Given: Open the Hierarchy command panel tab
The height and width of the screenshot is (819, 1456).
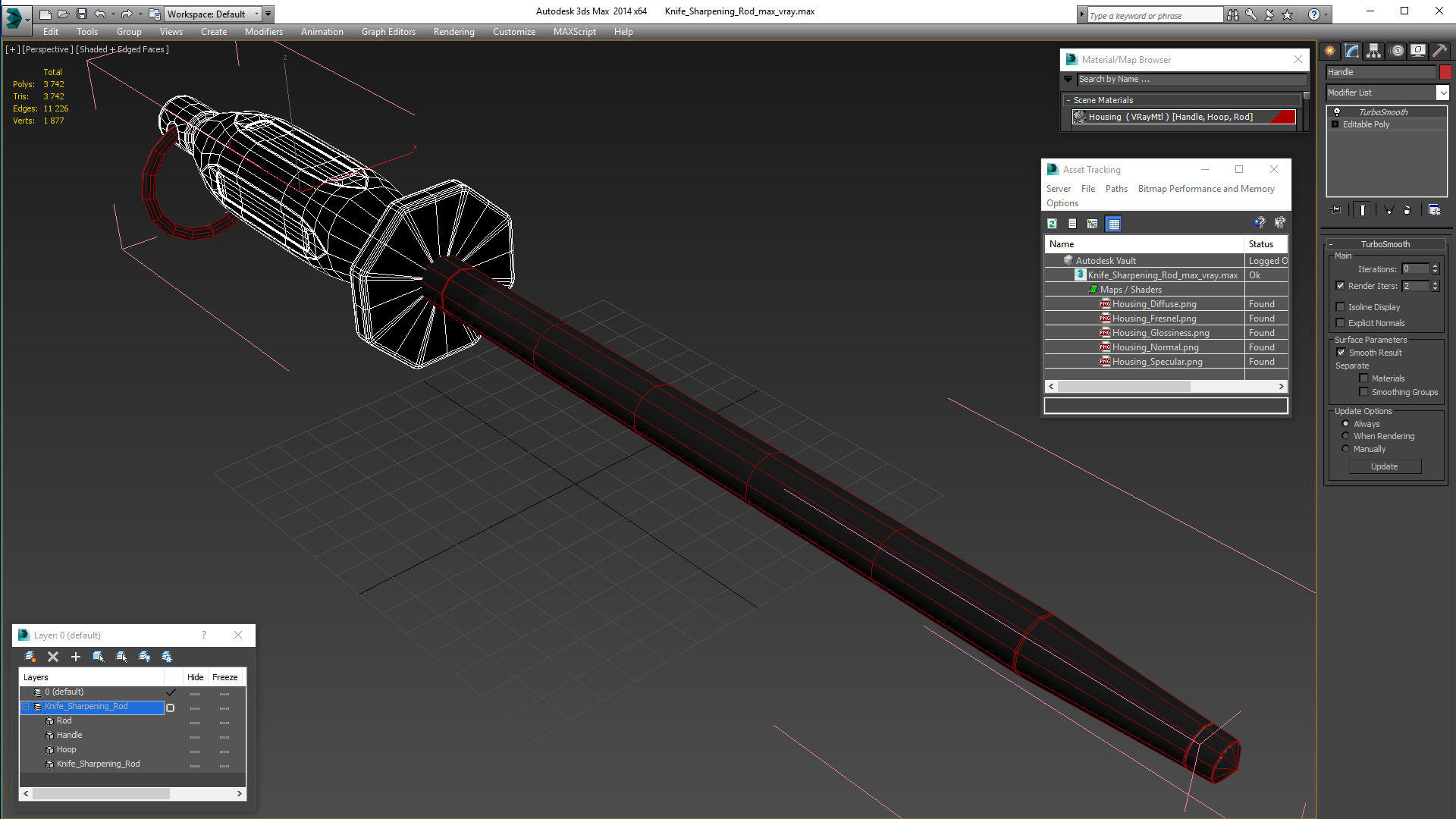Looking at the screenshot, I should tap(1373, 51).
